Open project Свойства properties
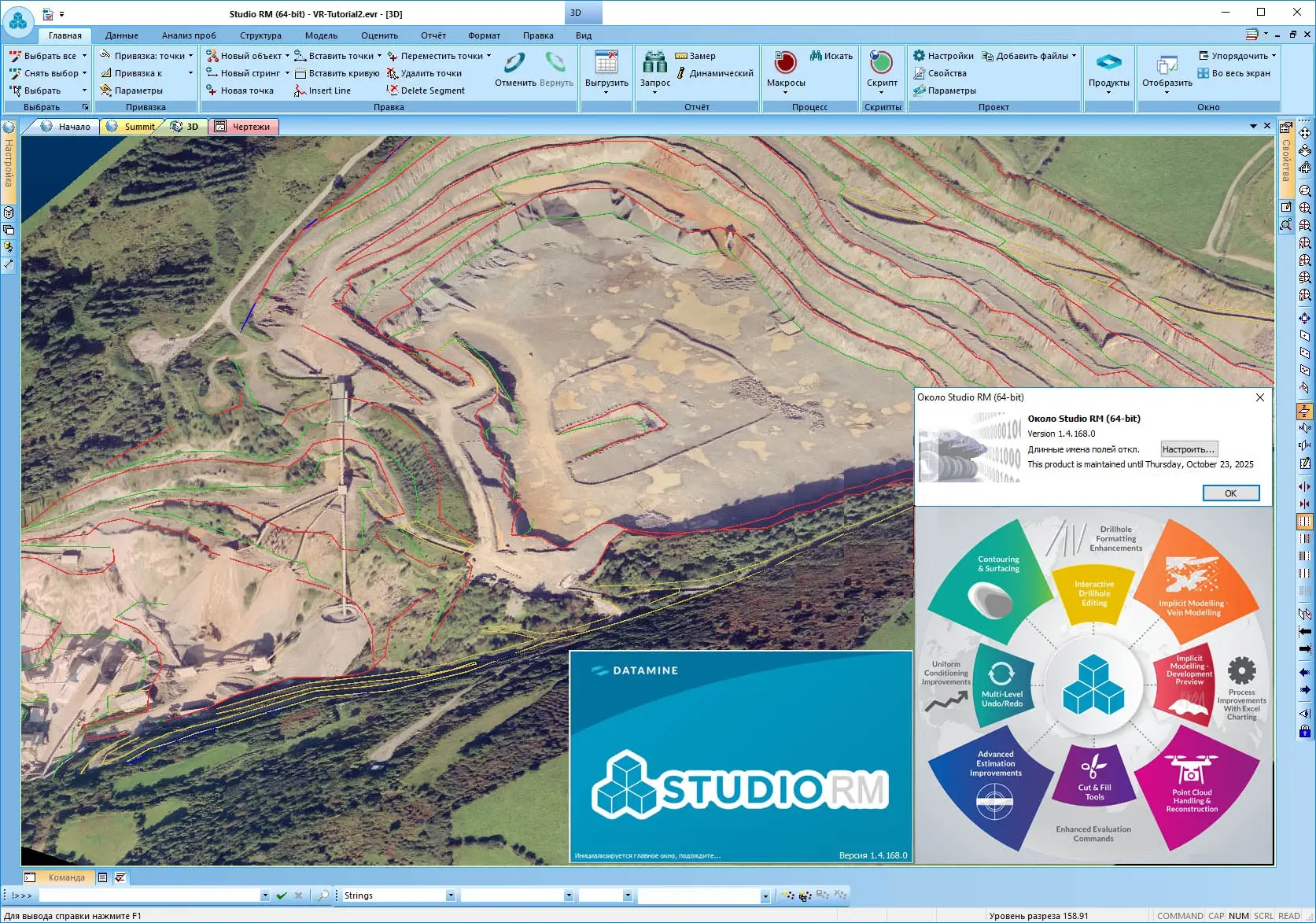 940,73
